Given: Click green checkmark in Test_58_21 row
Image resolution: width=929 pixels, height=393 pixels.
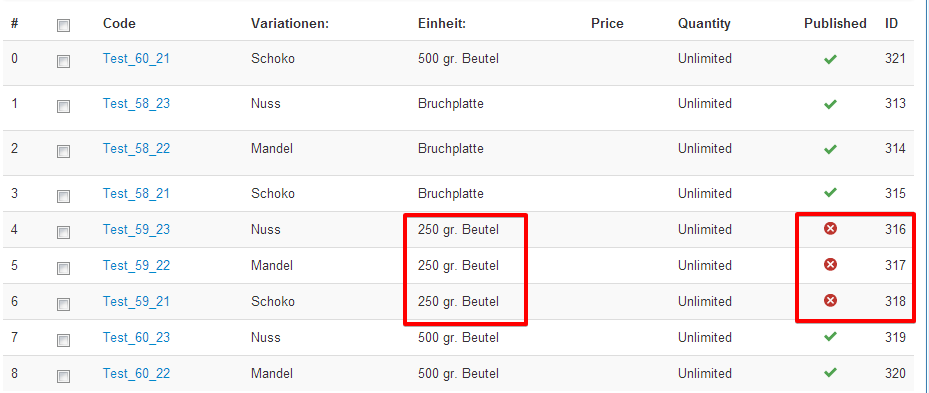Looking at the screenshot, I should (831, 193).
